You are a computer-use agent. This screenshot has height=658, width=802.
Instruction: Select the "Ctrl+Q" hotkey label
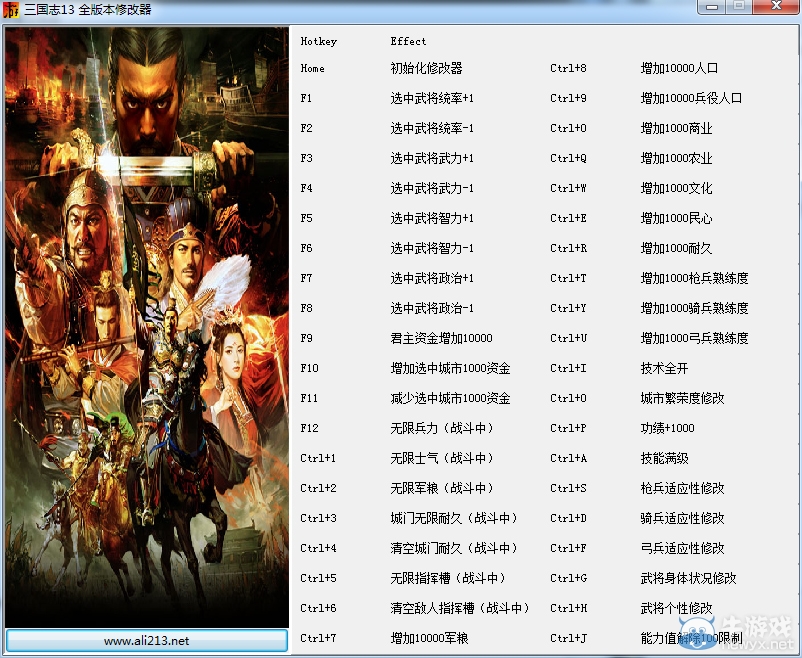pos(568,158)
